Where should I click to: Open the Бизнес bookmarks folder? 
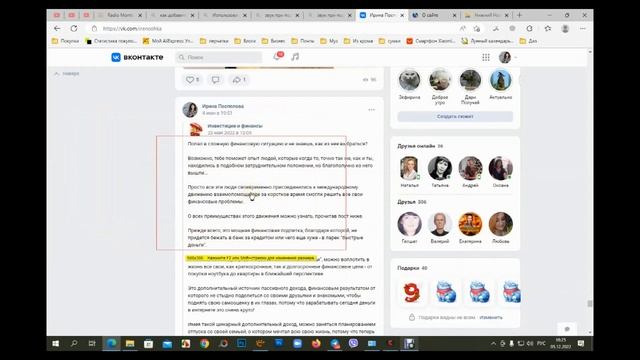pyautogui.click(x=273, y=41)
